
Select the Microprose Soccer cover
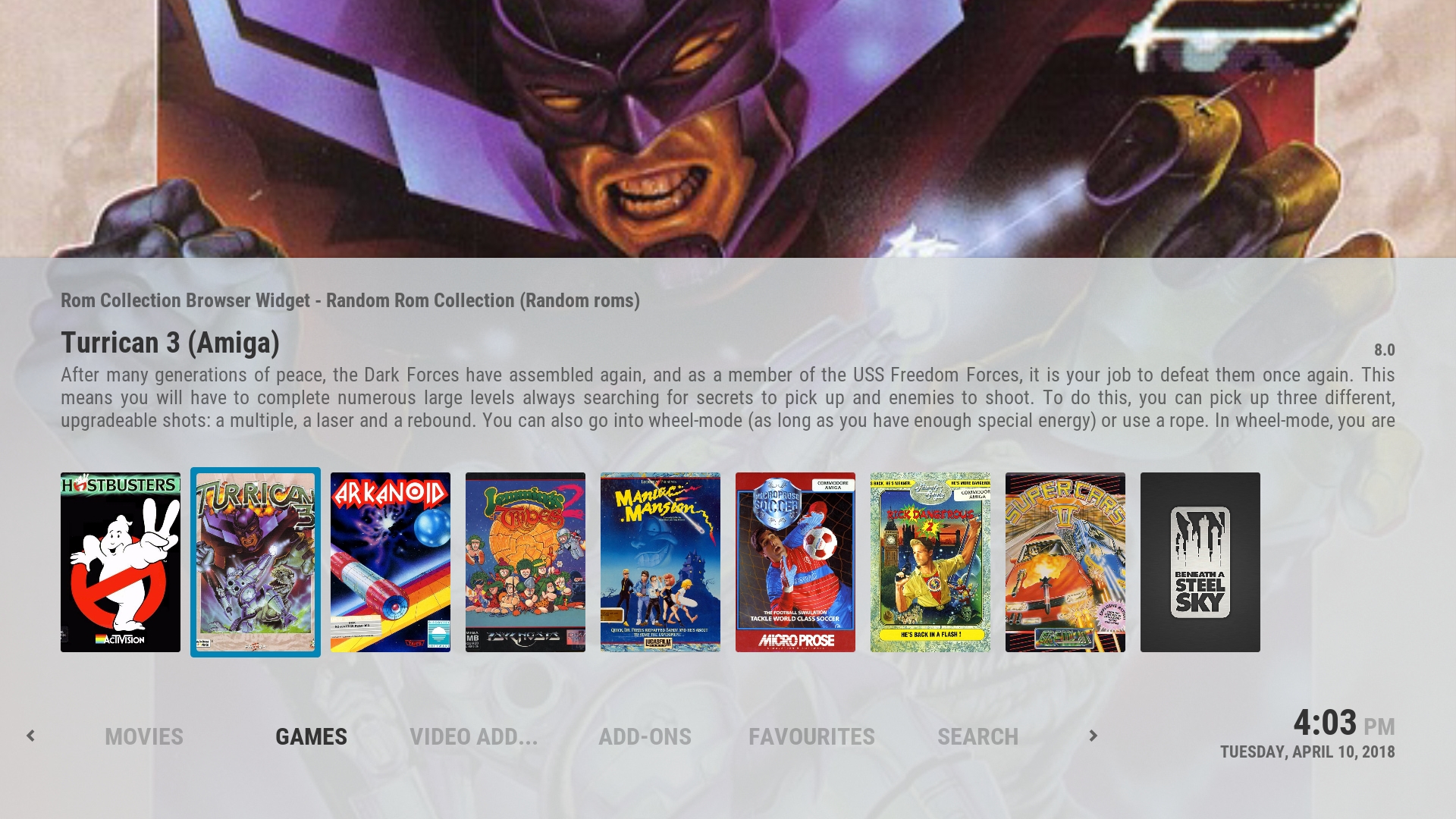point(795,562)
